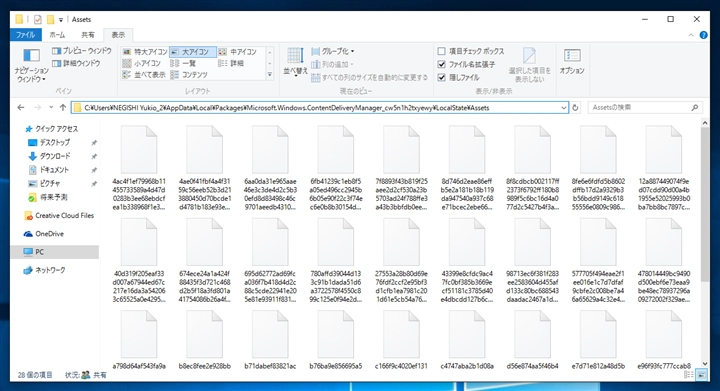
Task: Select file starting 12a887449074f9e
Action: [x=664, y=168]
